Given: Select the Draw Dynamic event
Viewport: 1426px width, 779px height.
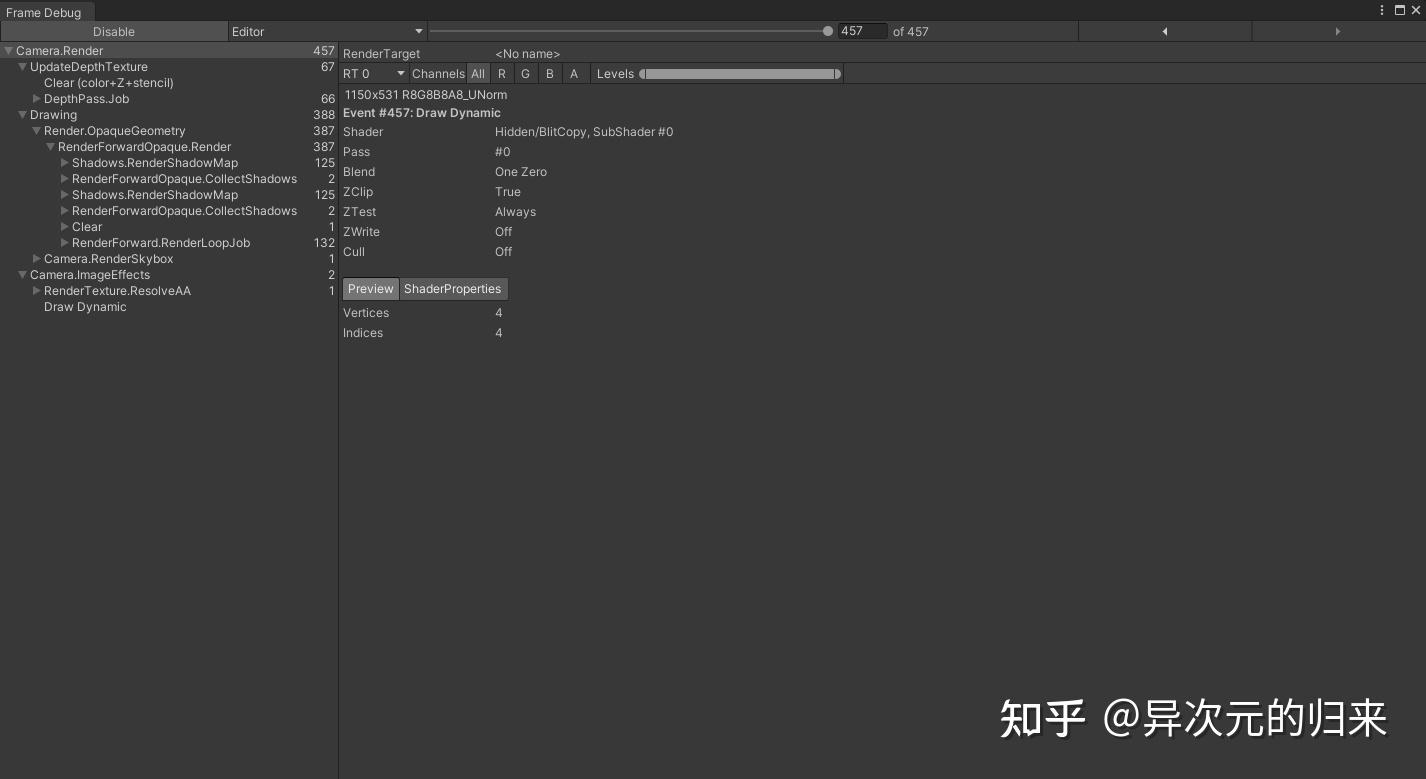Looking at the screenshot, I should [85, 307].
